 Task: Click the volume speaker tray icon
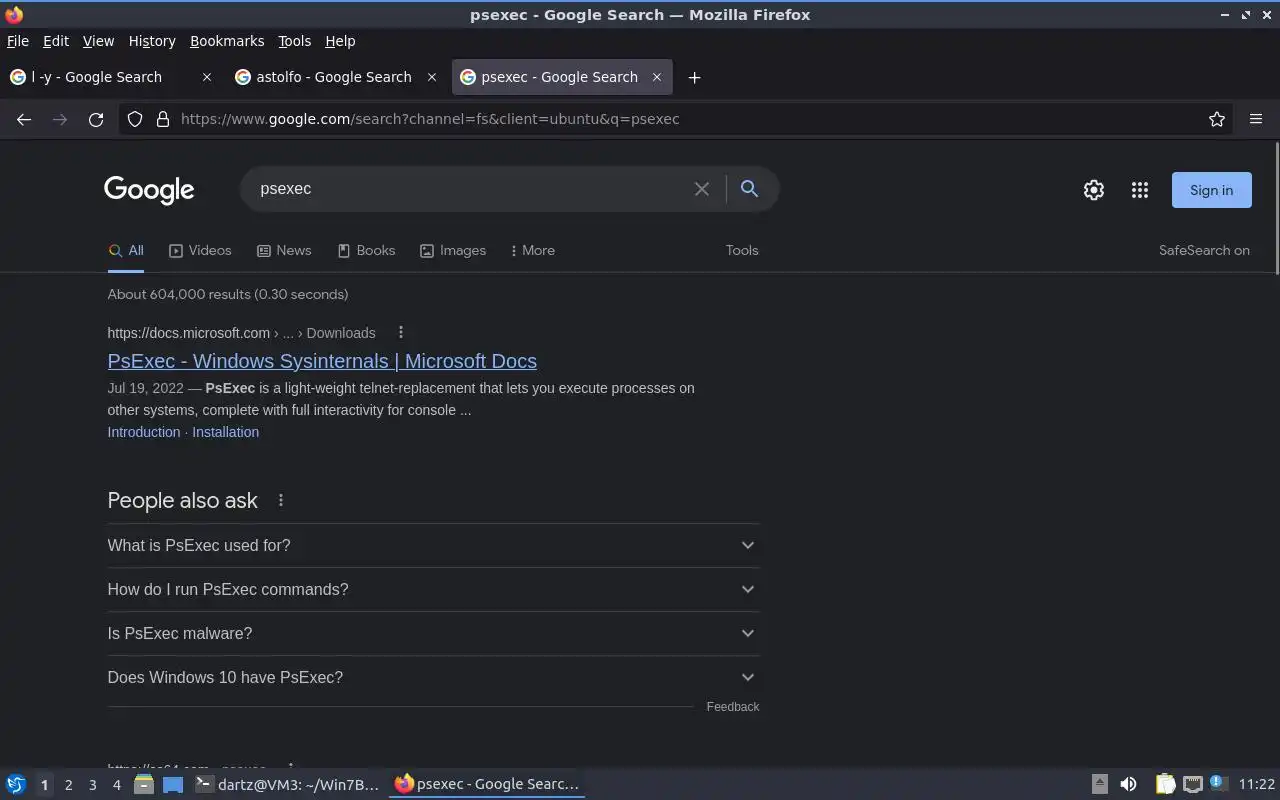1128,784
